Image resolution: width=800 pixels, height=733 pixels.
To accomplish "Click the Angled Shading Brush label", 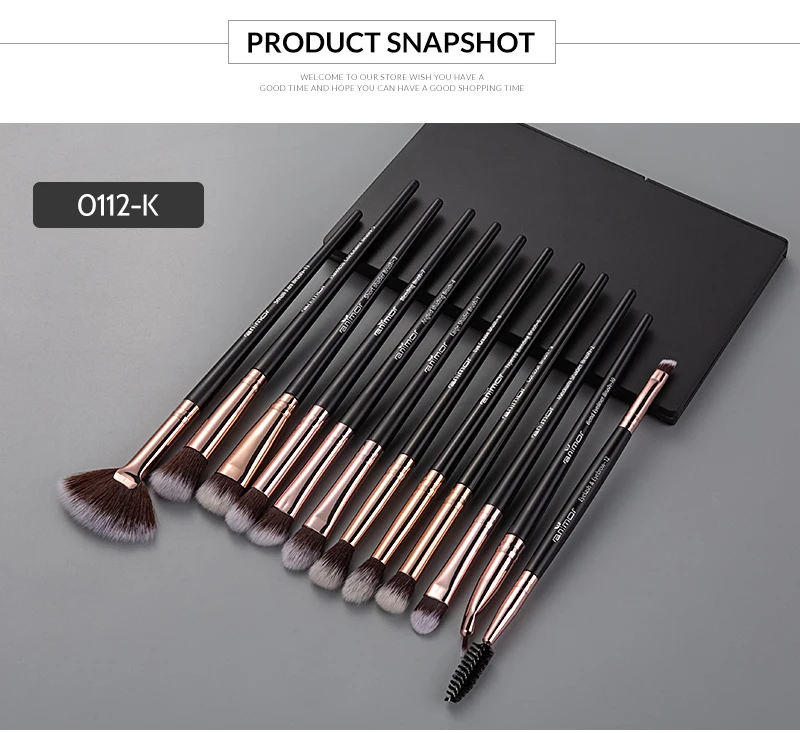I will click(437, 304).
